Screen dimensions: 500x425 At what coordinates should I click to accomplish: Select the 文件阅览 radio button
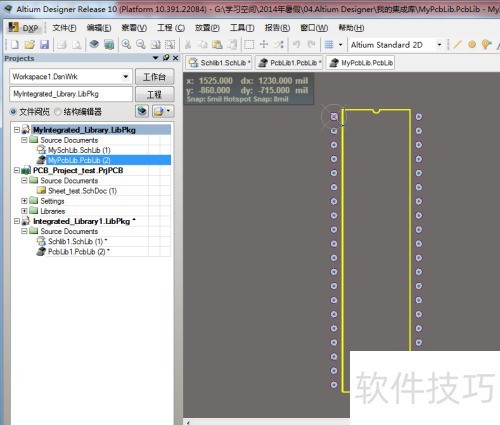point(13,112)
